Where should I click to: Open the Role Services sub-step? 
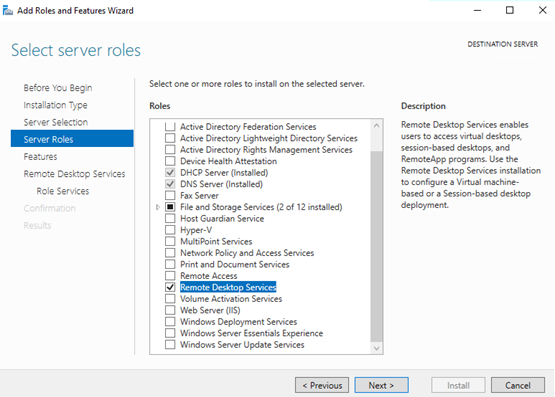[x=63, y=191]
